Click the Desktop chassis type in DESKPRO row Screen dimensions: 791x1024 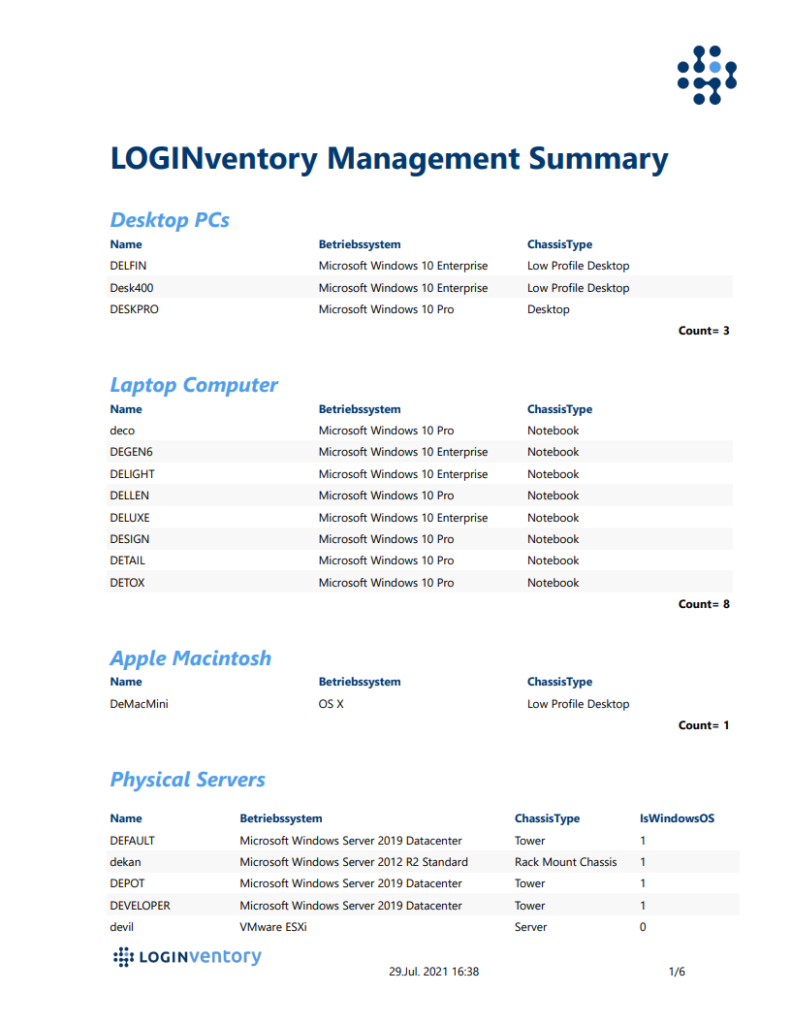pos(548,310)
